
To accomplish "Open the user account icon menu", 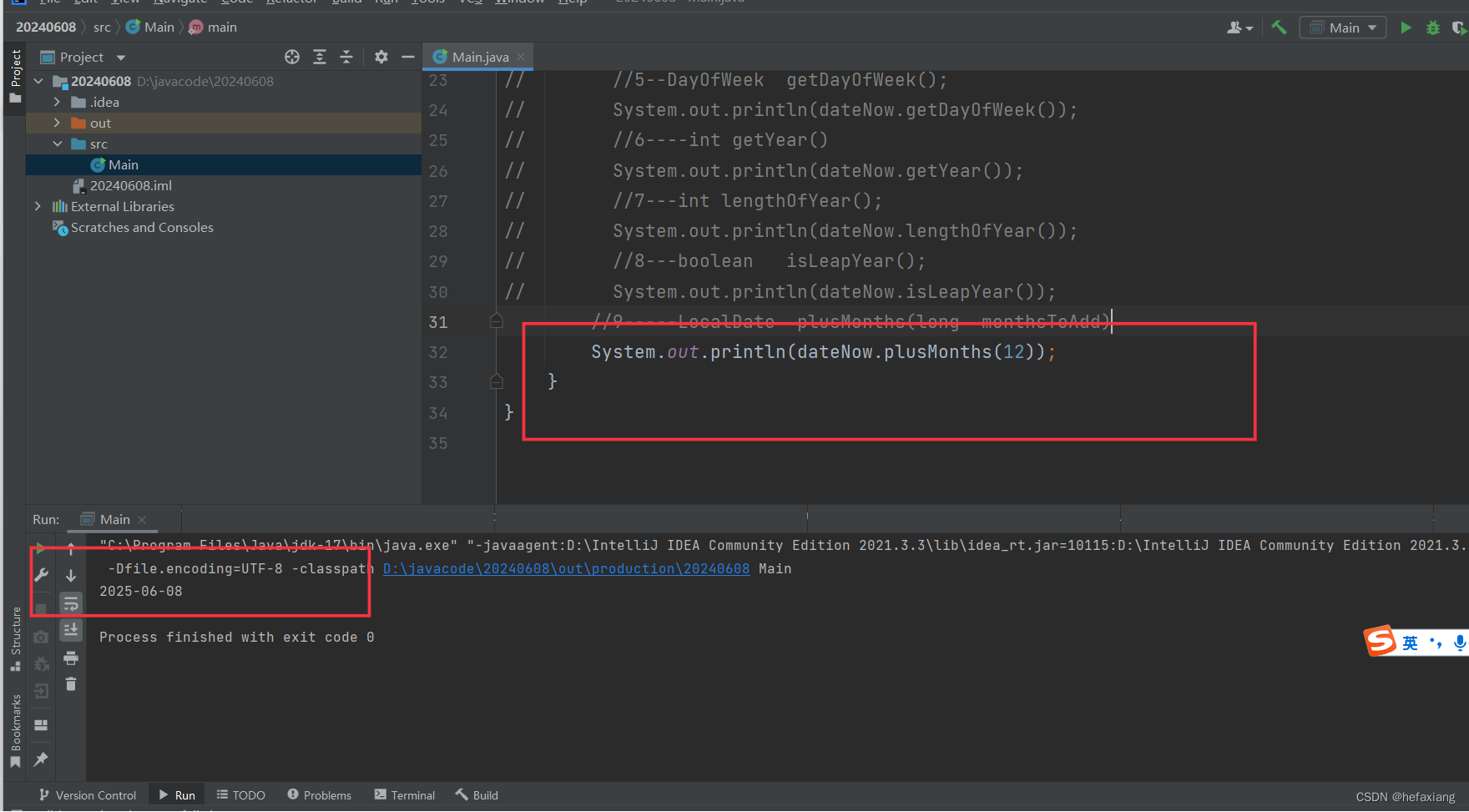I will (x=1239, y=28).
